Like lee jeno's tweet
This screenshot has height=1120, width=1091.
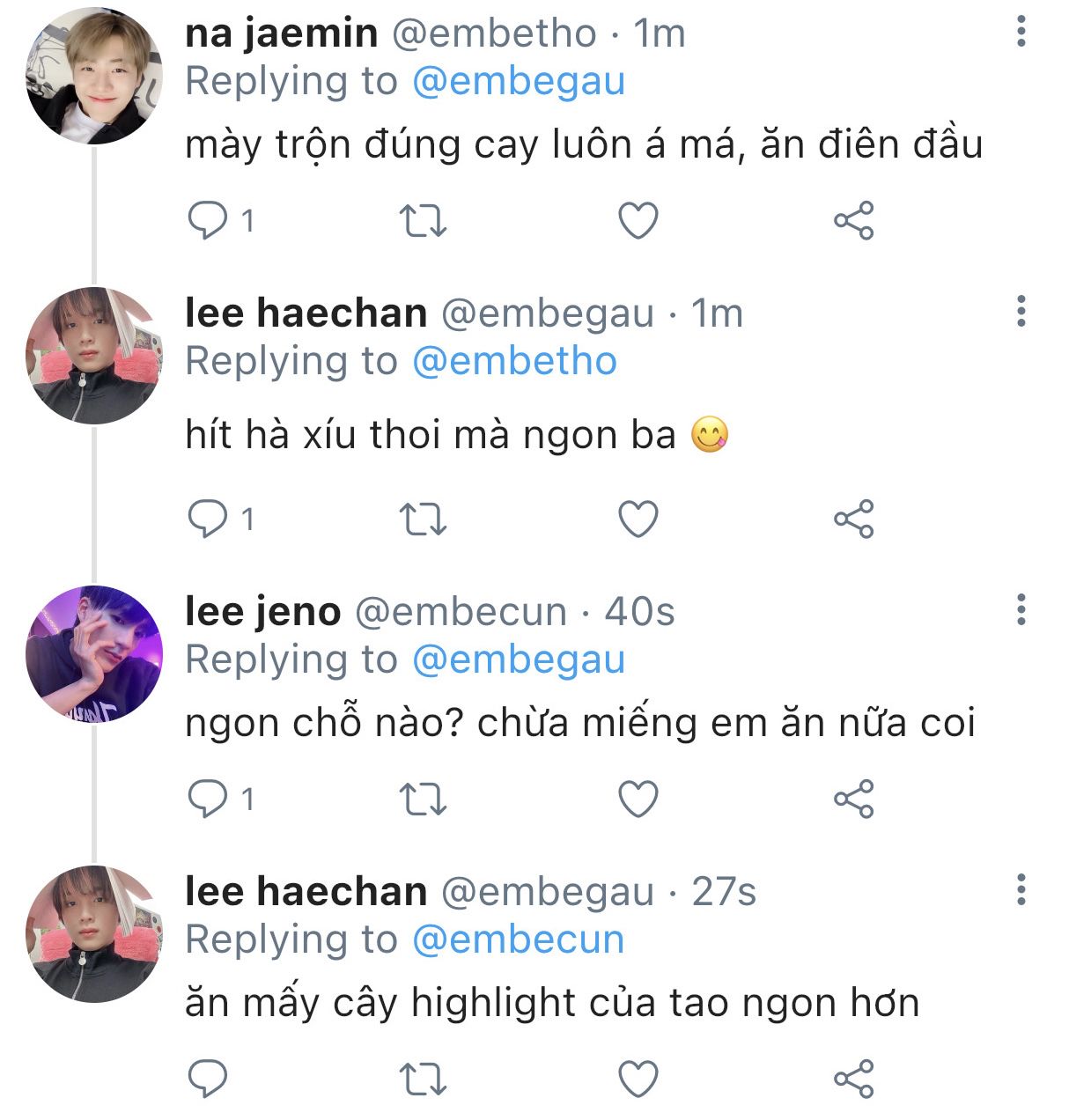click(638, 799)
